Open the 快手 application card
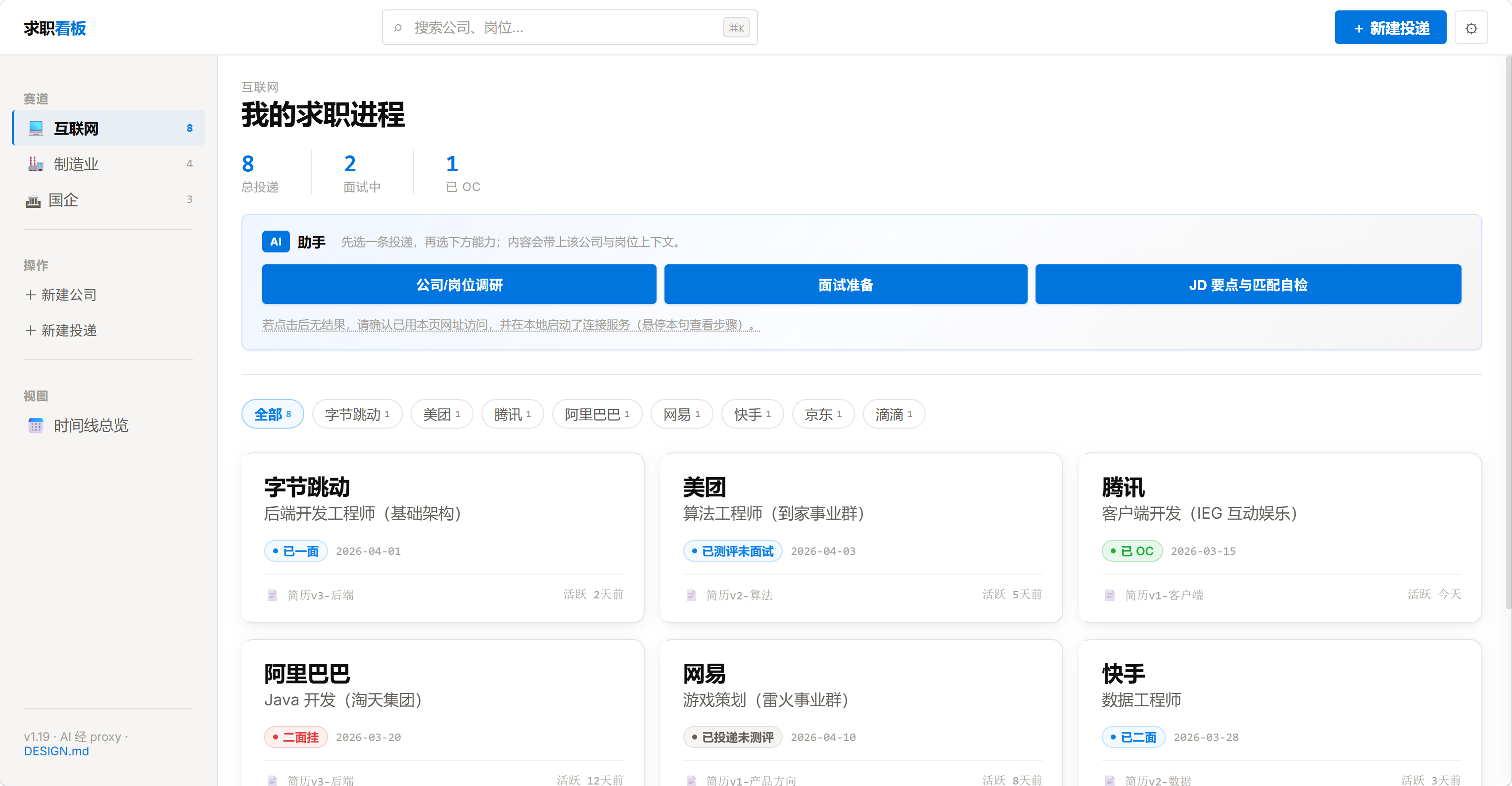 pyautogui.click(x=1280, y=713)
